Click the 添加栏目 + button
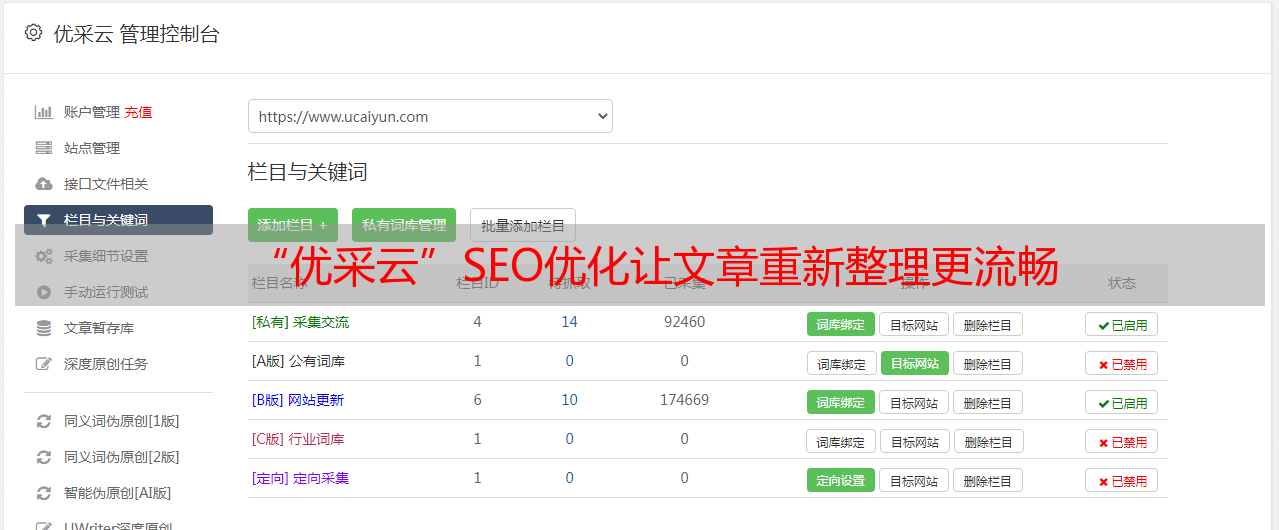This screenshot has width=1279, height=530. pyautogui.click(x=293, y=225)
